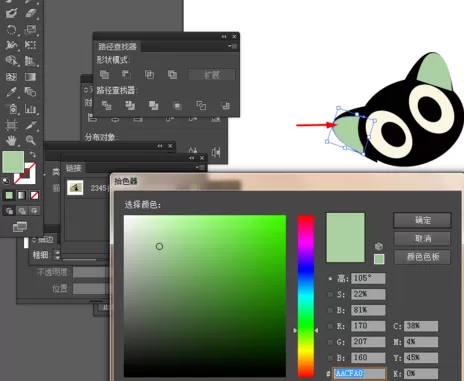
Task: Click the Exclude shape mode icon
Action: coord(172,74)
